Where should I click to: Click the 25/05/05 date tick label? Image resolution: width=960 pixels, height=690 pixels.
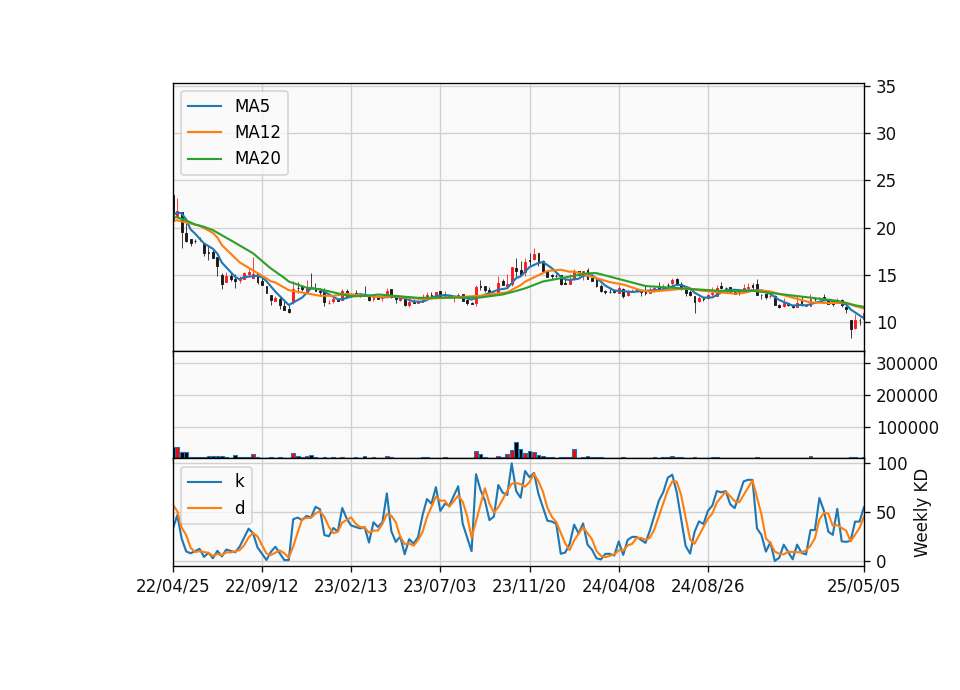coord(863,586)
